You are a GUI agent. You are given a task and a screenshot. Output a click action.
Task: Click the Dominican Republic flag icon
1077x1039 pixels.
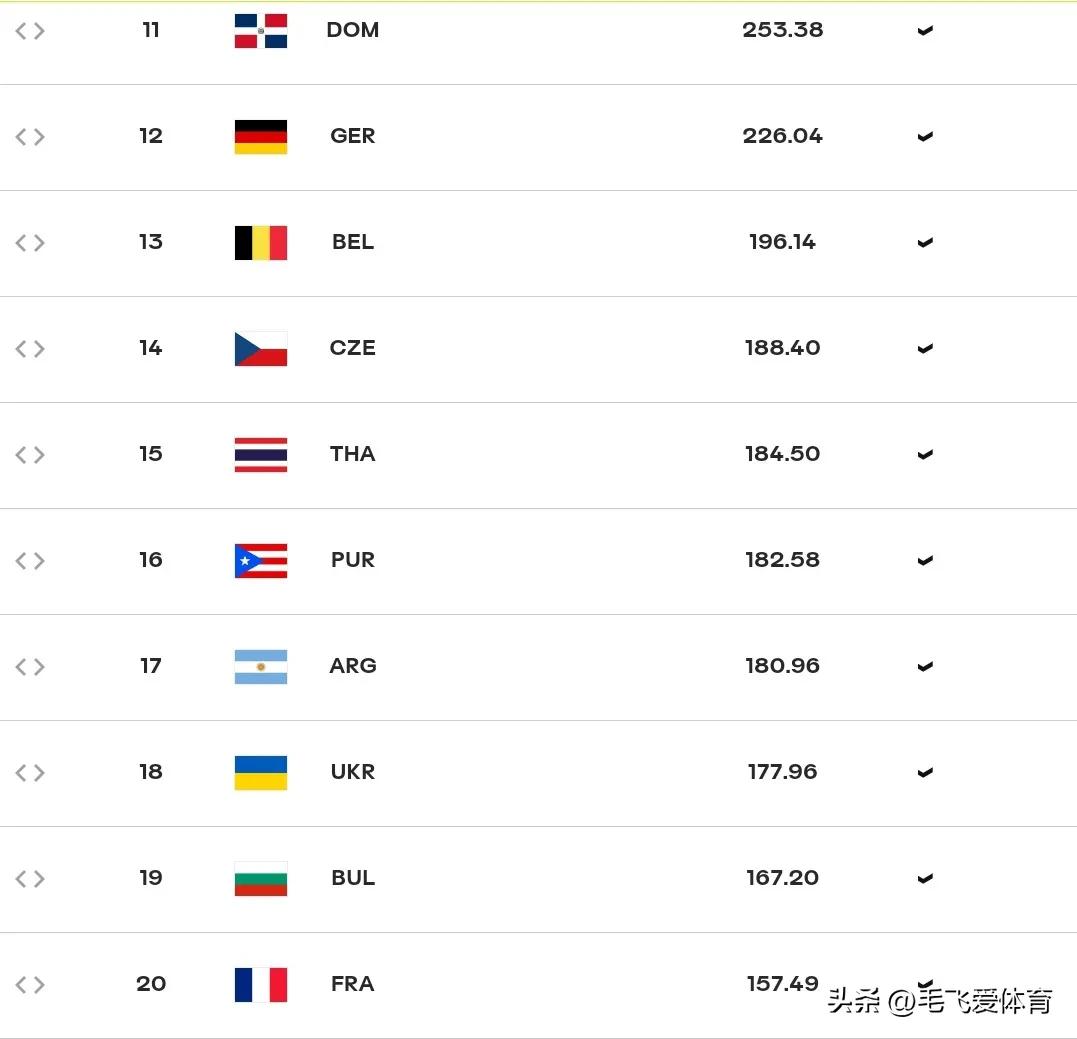point(260,31)
